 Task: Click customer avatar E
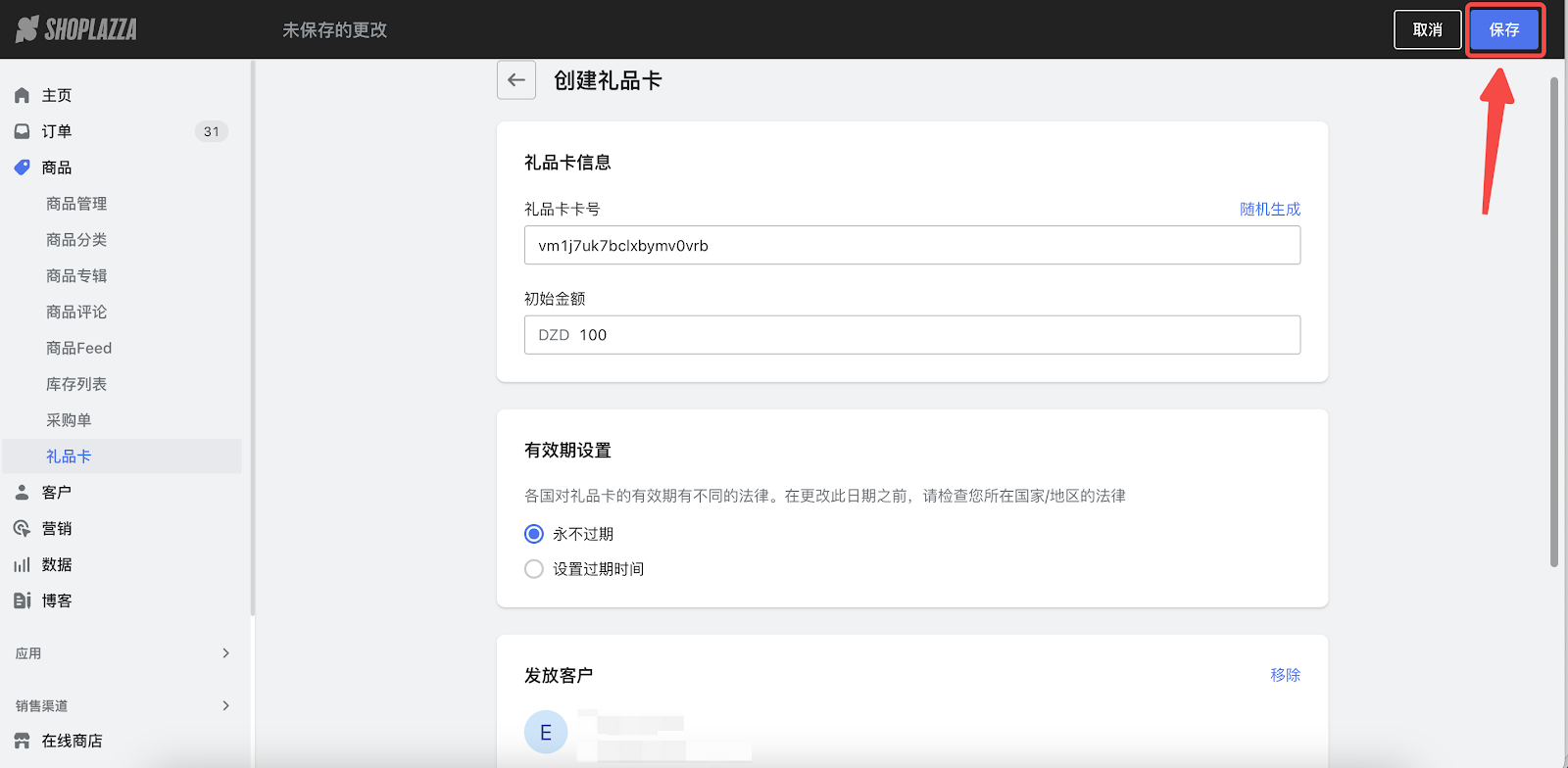[546, 733]
